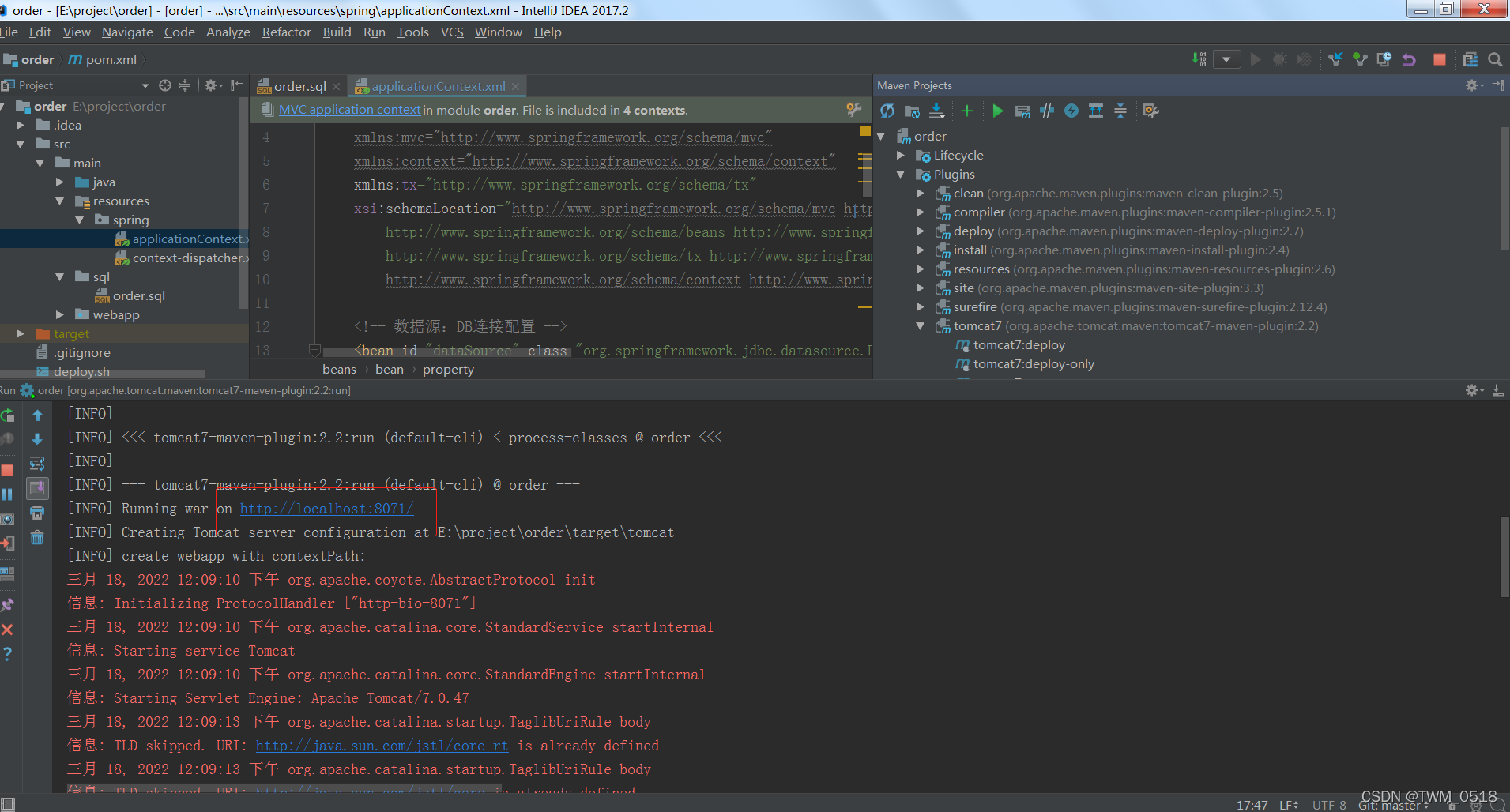The image size is (1510, 812).
Task: Click the VCS Update Project icon
Action: tap(1335, 59)
